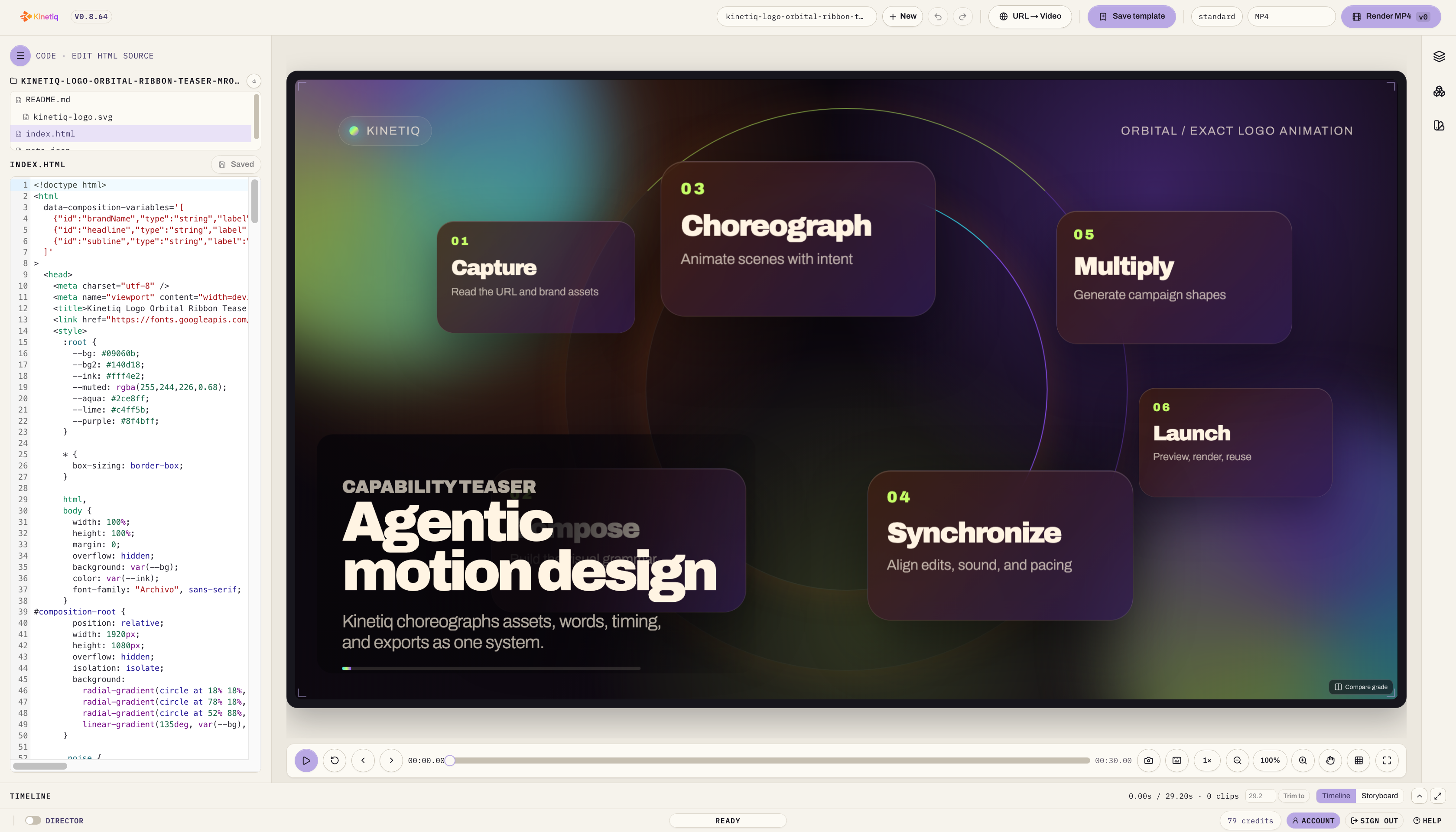Click the Trim to button
This screenshot has height=832, width=1456.
point(1293,796)
